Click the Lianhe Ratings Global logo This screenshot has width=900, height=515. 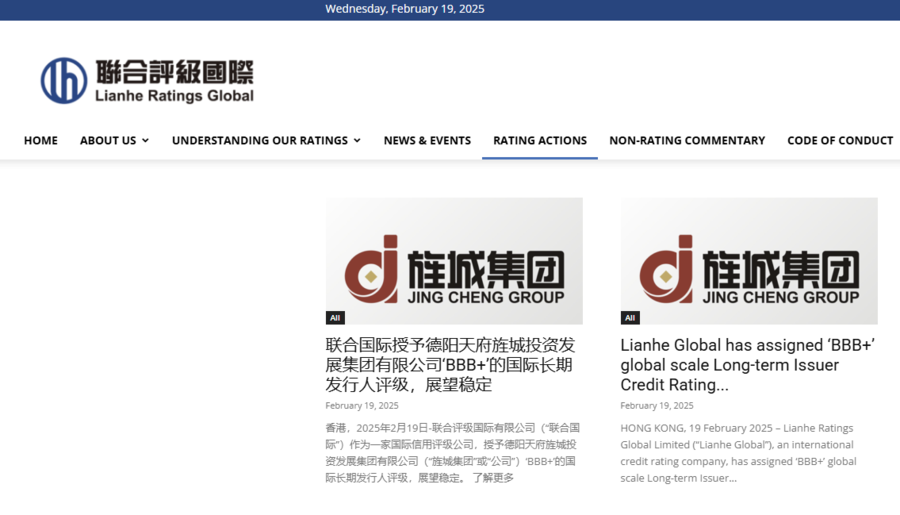(147, 80)
